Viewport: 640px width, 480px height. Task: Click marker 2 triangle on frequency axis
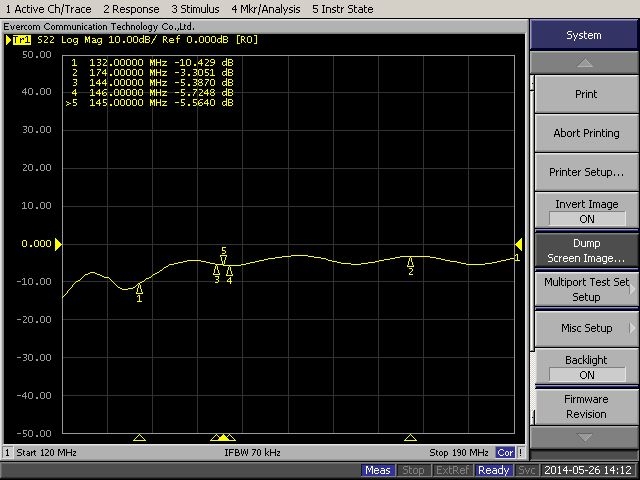click(x=410, y=438)
